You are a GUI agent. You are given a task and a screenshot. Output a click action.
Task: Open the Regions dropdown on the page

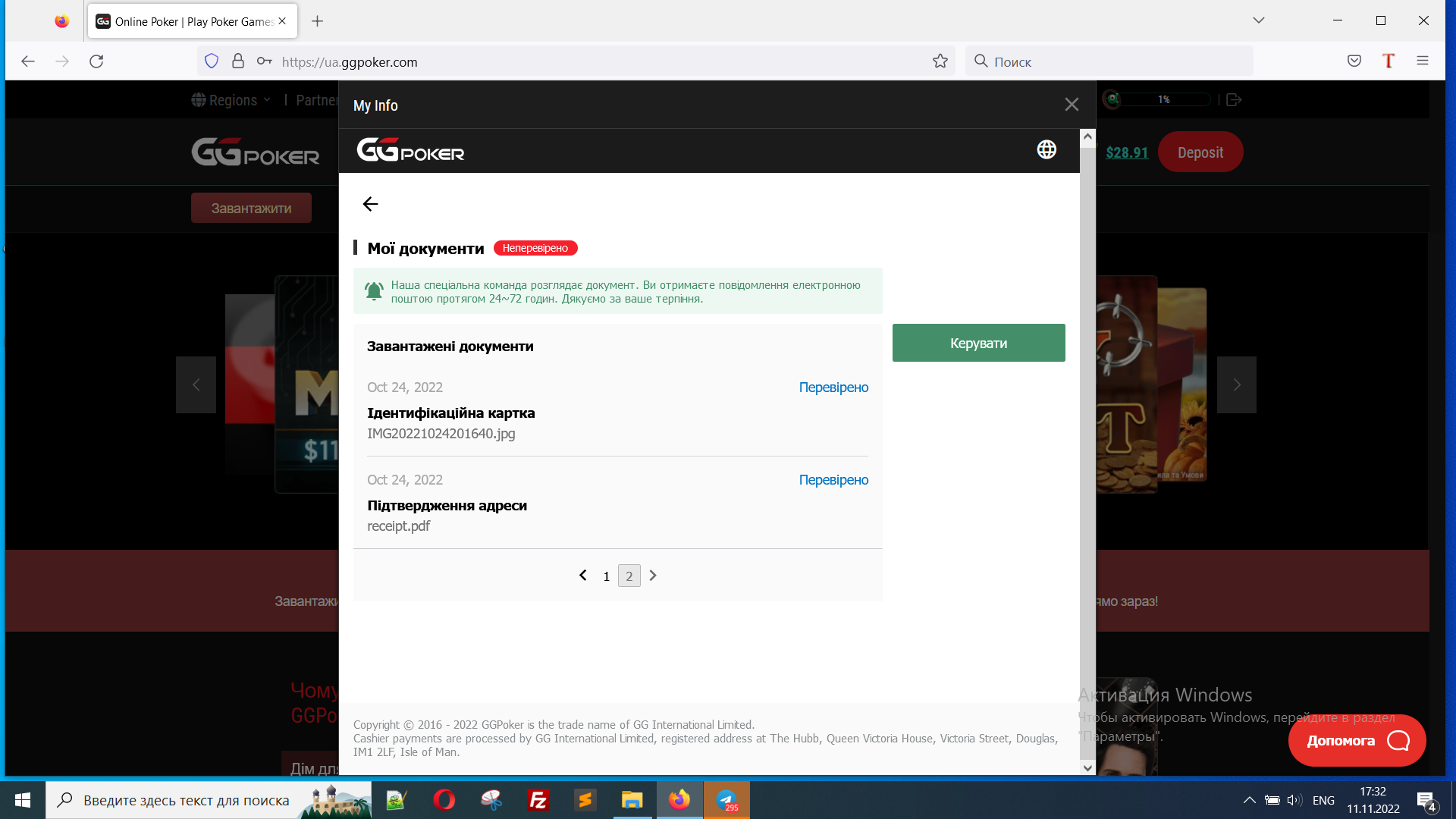point(231,100)
